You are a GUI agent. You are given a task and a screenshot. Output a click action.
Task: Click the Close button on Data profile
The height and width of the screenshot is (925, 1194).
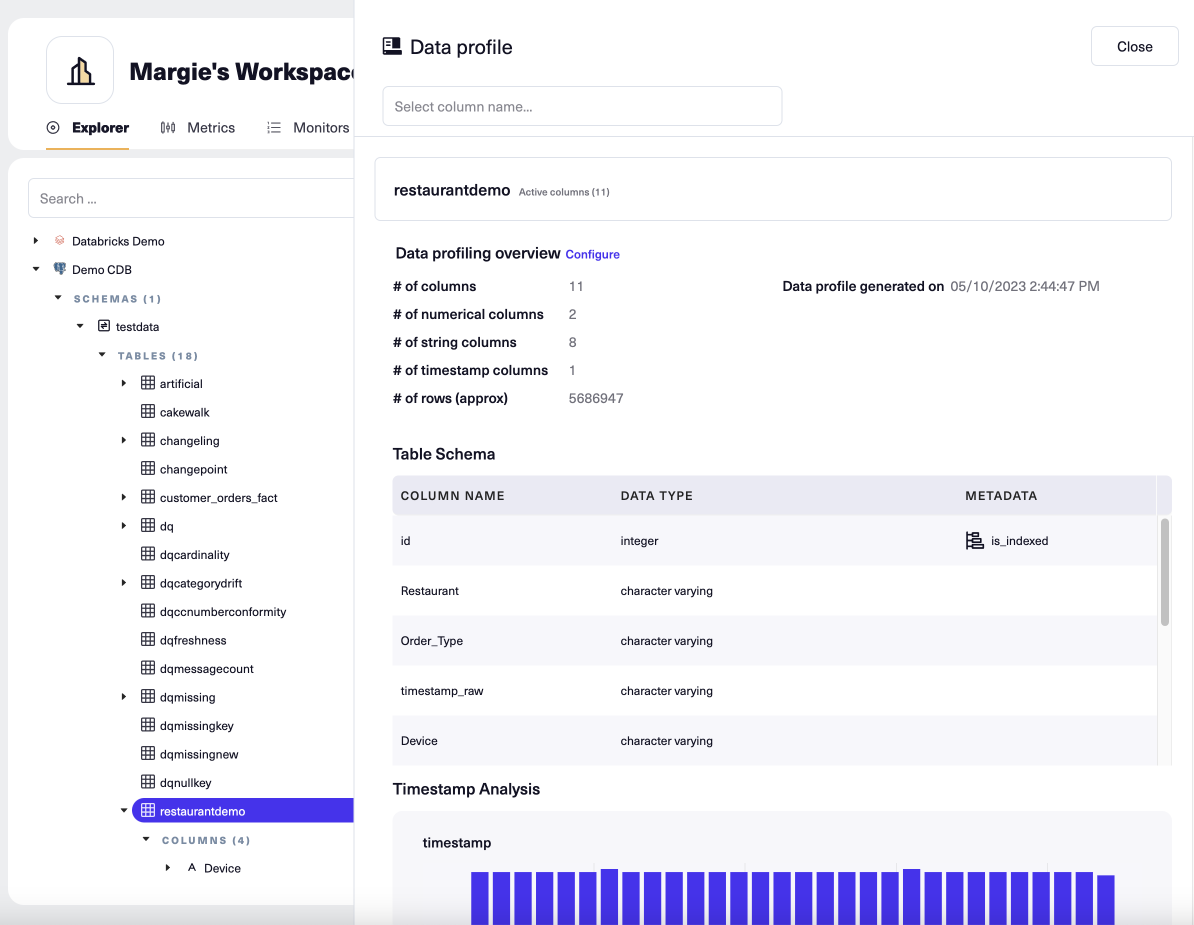[1134, 46]
